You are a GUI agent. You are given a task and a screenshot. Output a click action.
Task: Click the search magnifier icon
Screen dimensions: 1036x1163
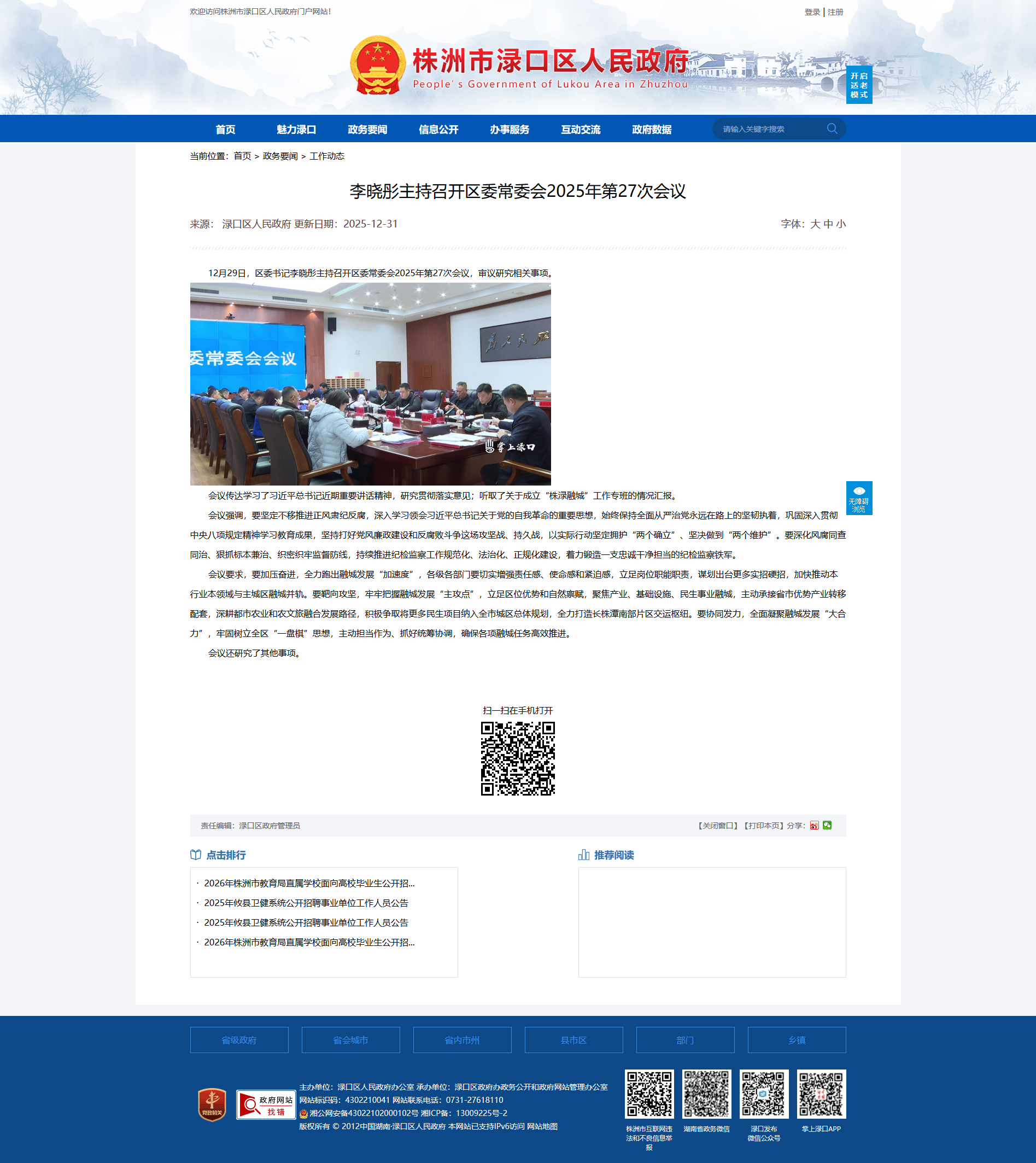pyautogui.click(x=832, y=128)
